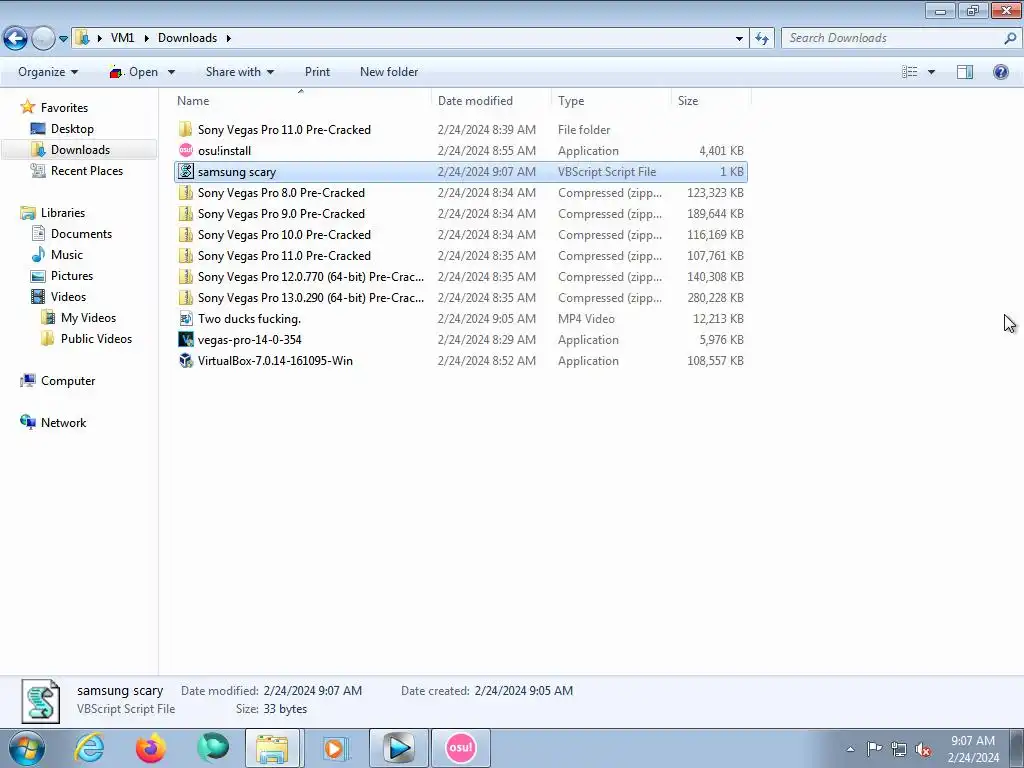Open Windows Media Player from the taskbar
1024x768 pixels.
[x=336, y=748]
